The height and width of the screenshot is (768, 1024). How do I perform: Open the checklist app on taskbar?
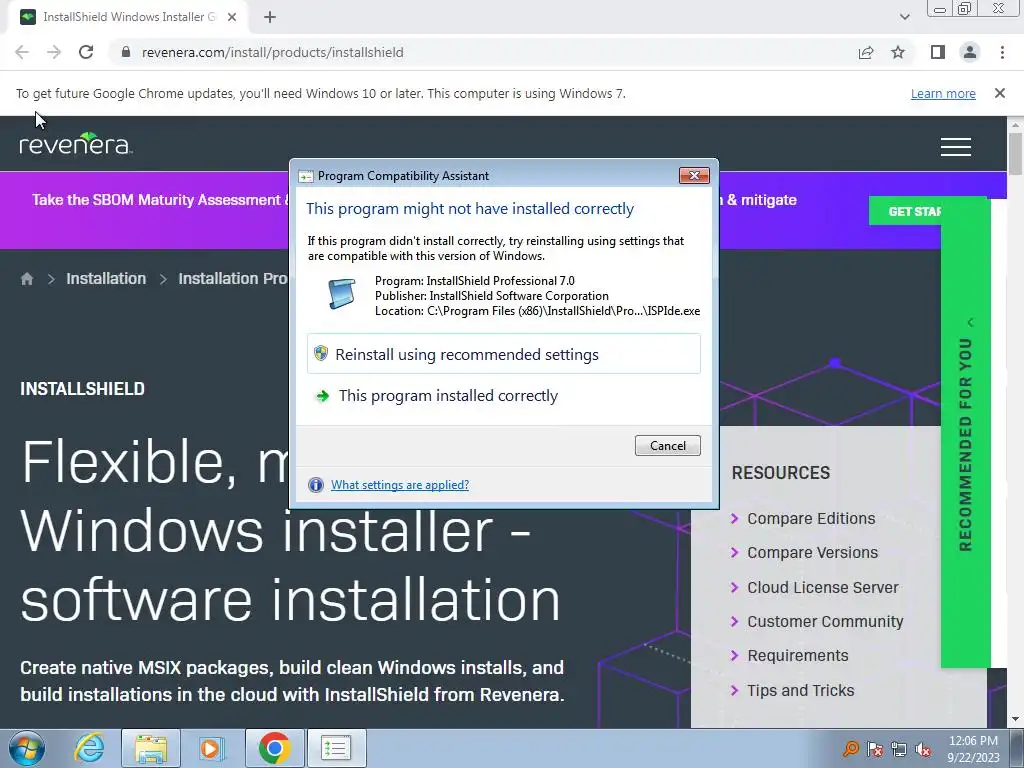pos(336,748)
